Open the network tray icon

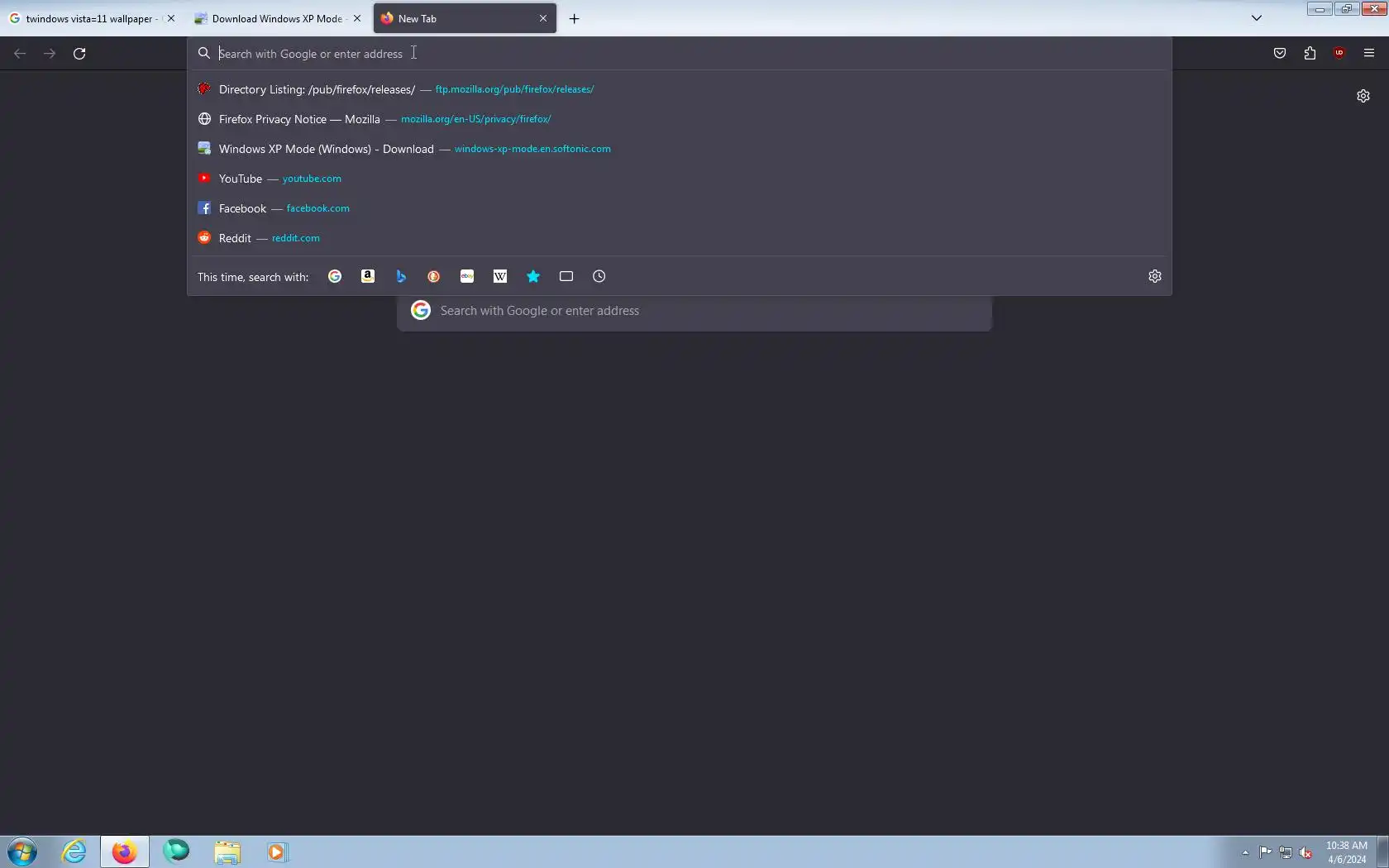tap(1286, 852)
